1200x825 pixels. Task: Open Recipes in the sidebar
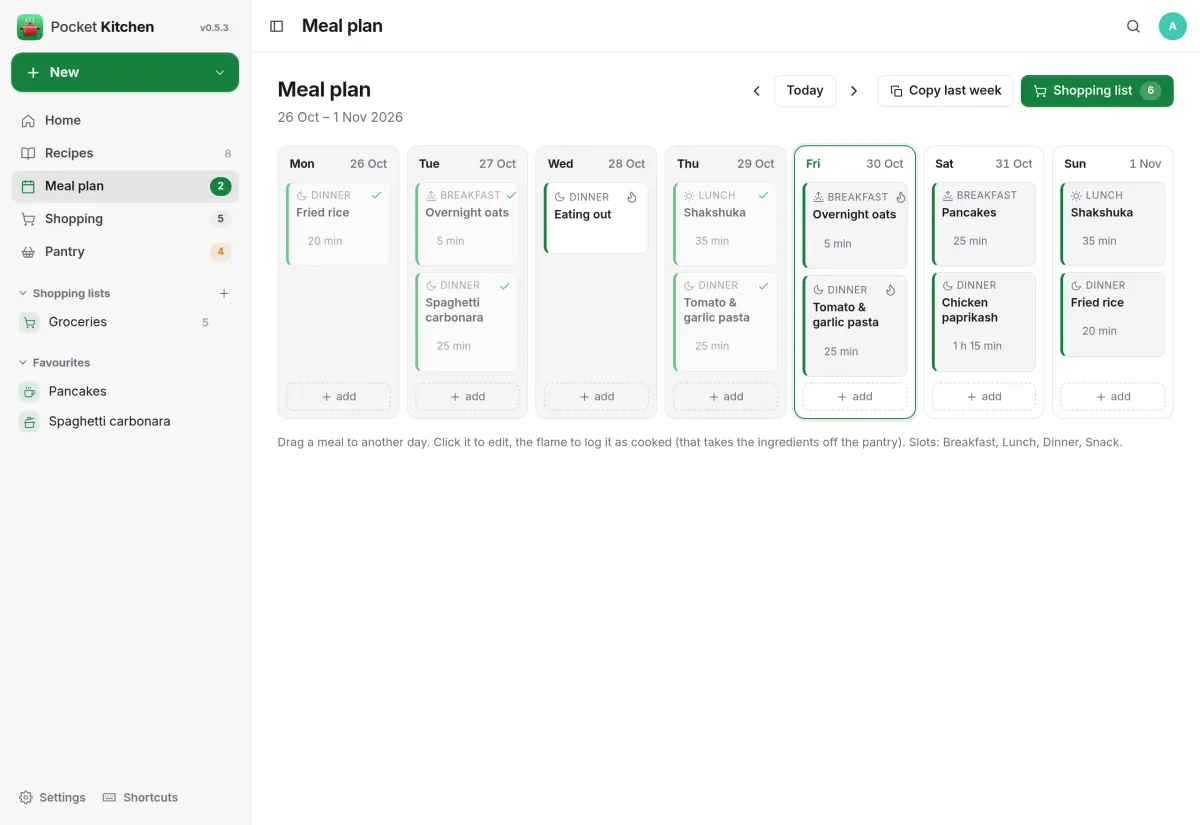pos(125,153)
